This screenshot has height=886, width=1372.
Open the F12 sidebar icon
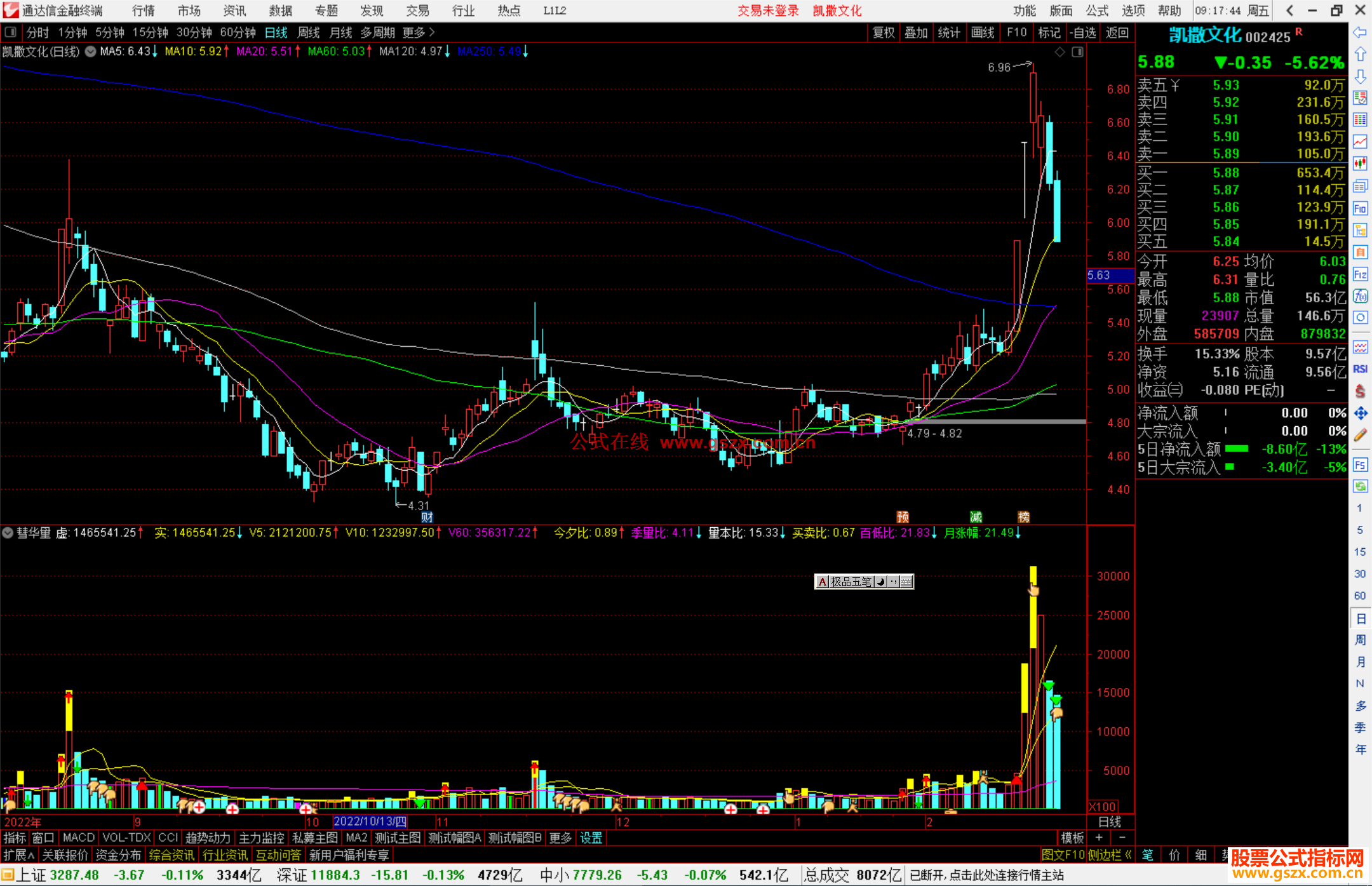[1360, 274]
